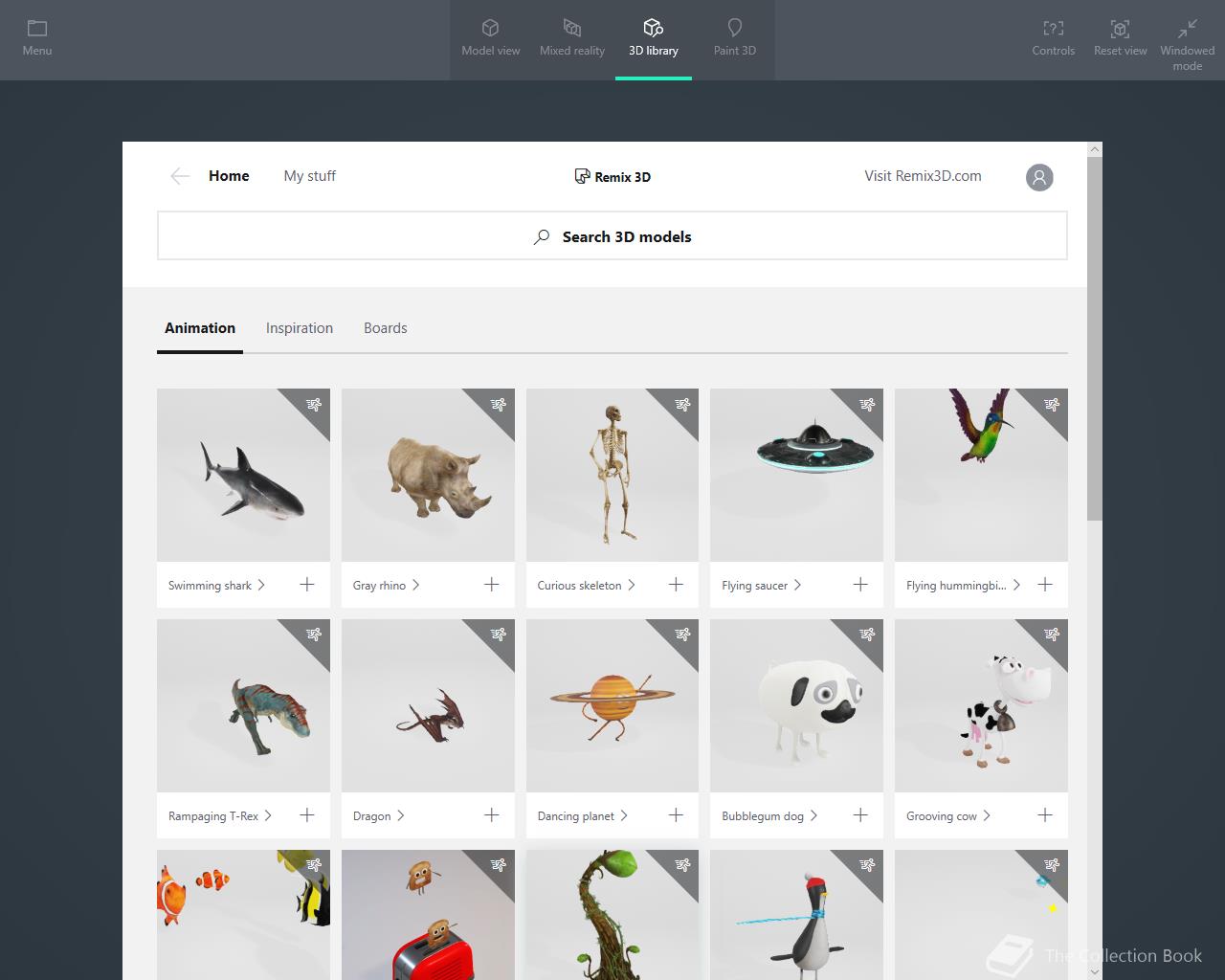The image size is (1225, 980).
Task: Expand Swimming shark details chevron
Action: click(261, 585)
